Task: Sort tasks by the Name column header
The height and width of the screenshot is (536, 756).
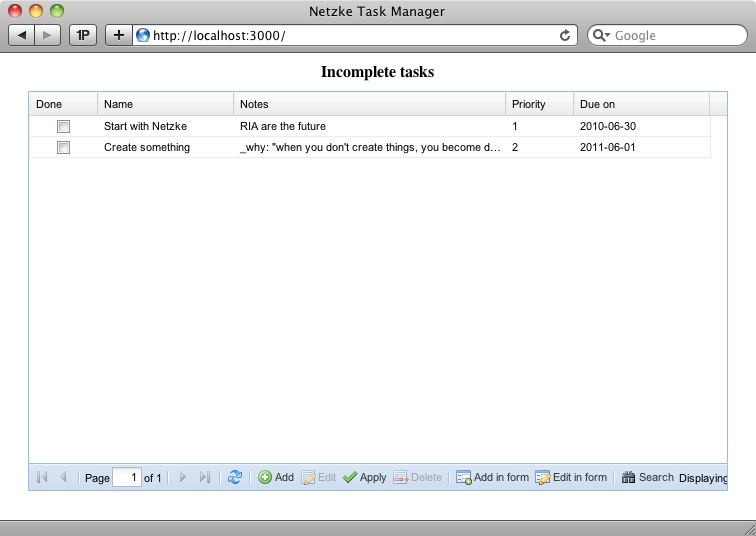Action: pos(165,104)
